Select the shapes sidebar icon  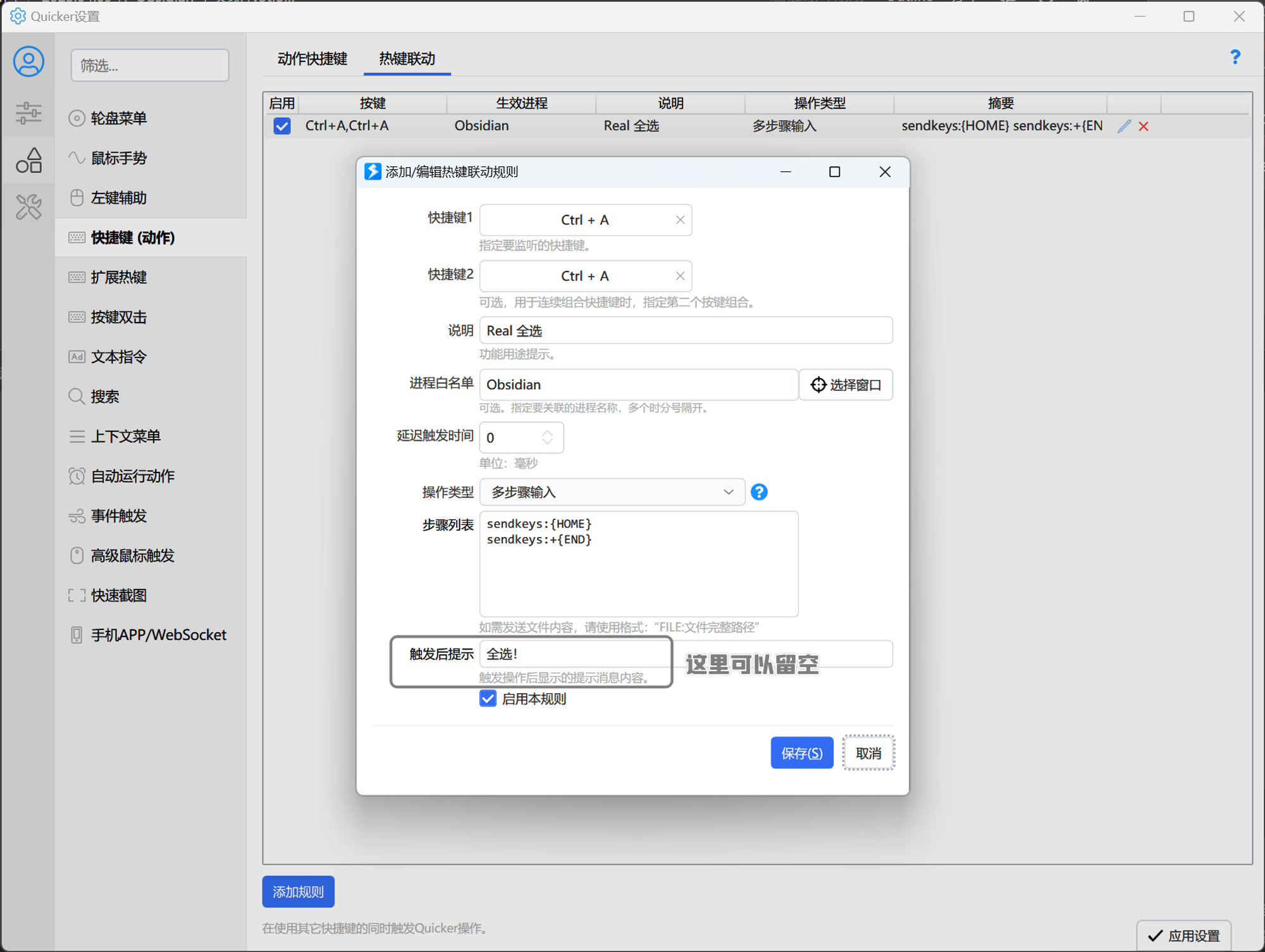[28, 160]
